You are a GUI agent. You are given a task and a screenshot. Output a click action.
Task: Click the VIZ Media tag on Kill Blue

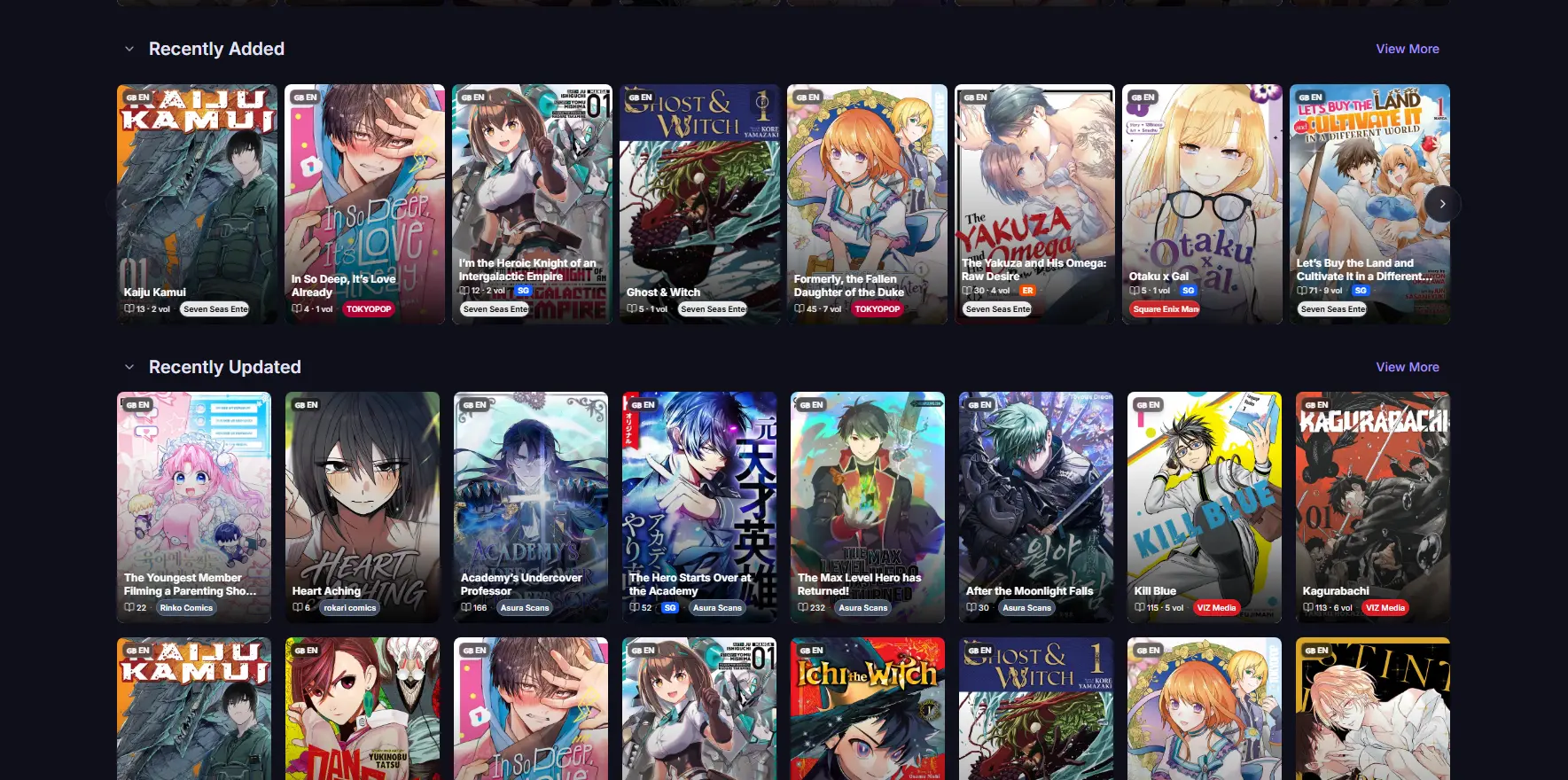(x=1216, y=608)
